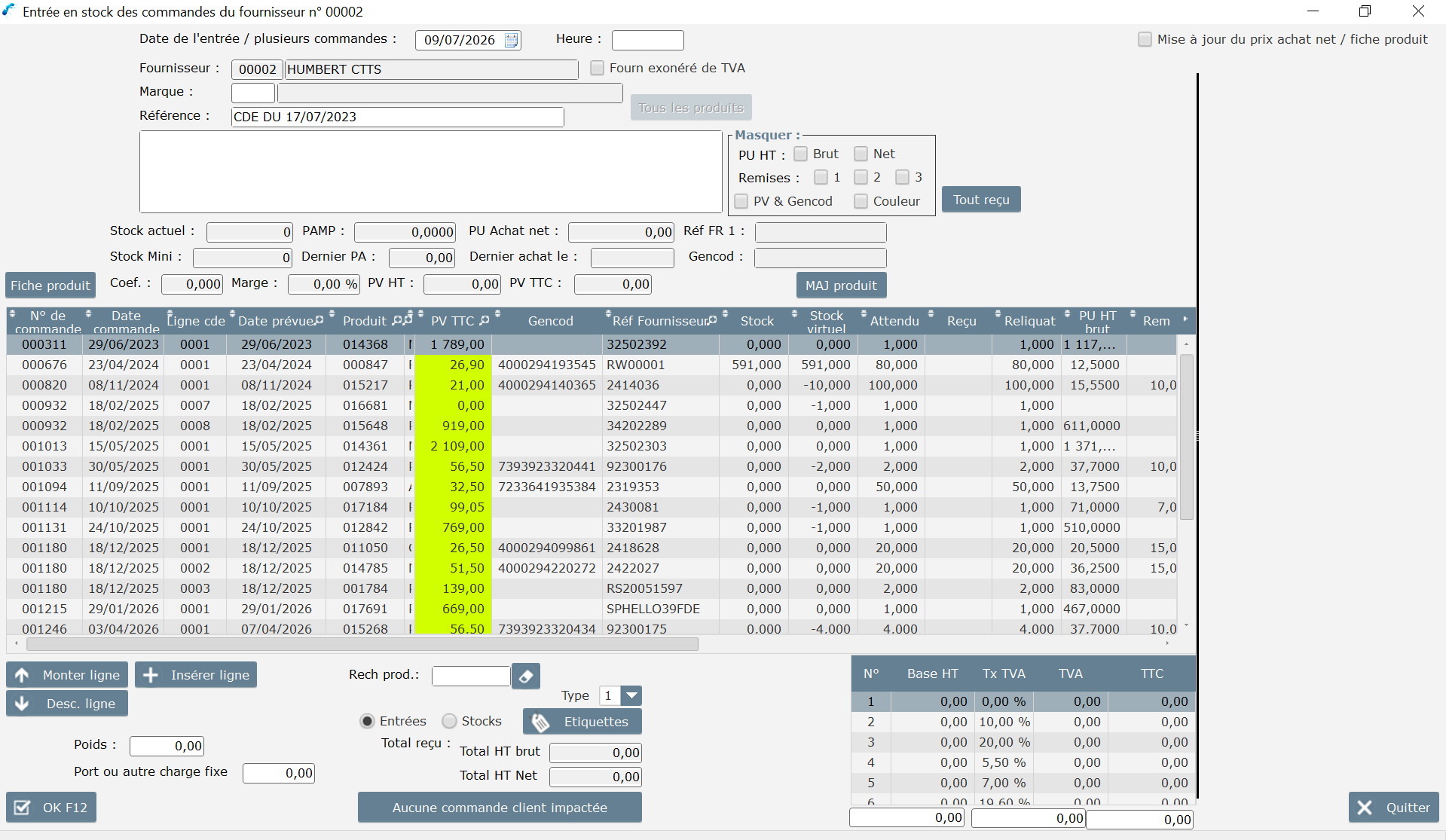Click the Marque code input field
Screen dimensions: 1446x840
(252, 93)
